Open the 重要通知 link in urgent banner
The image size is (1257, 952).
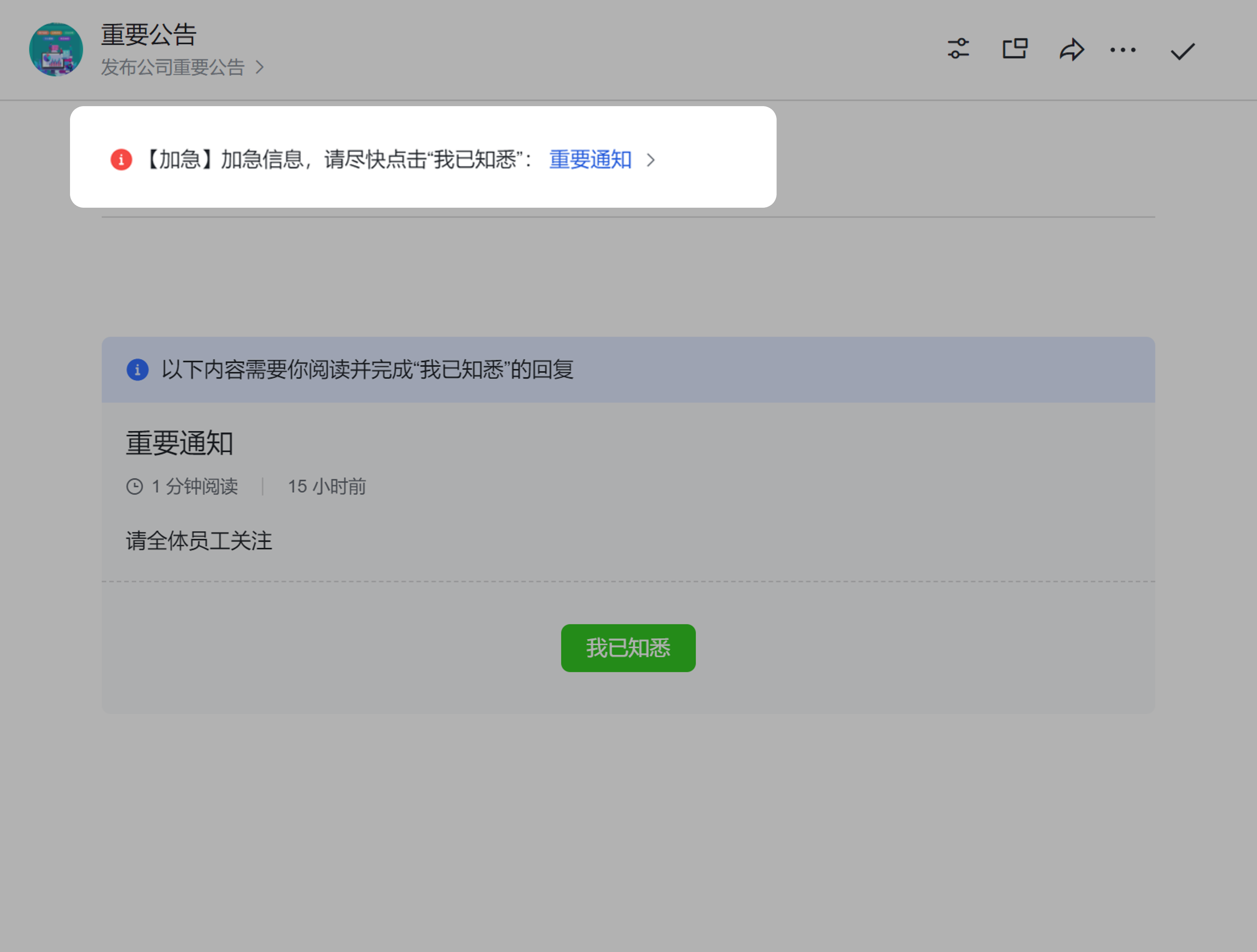590,160
